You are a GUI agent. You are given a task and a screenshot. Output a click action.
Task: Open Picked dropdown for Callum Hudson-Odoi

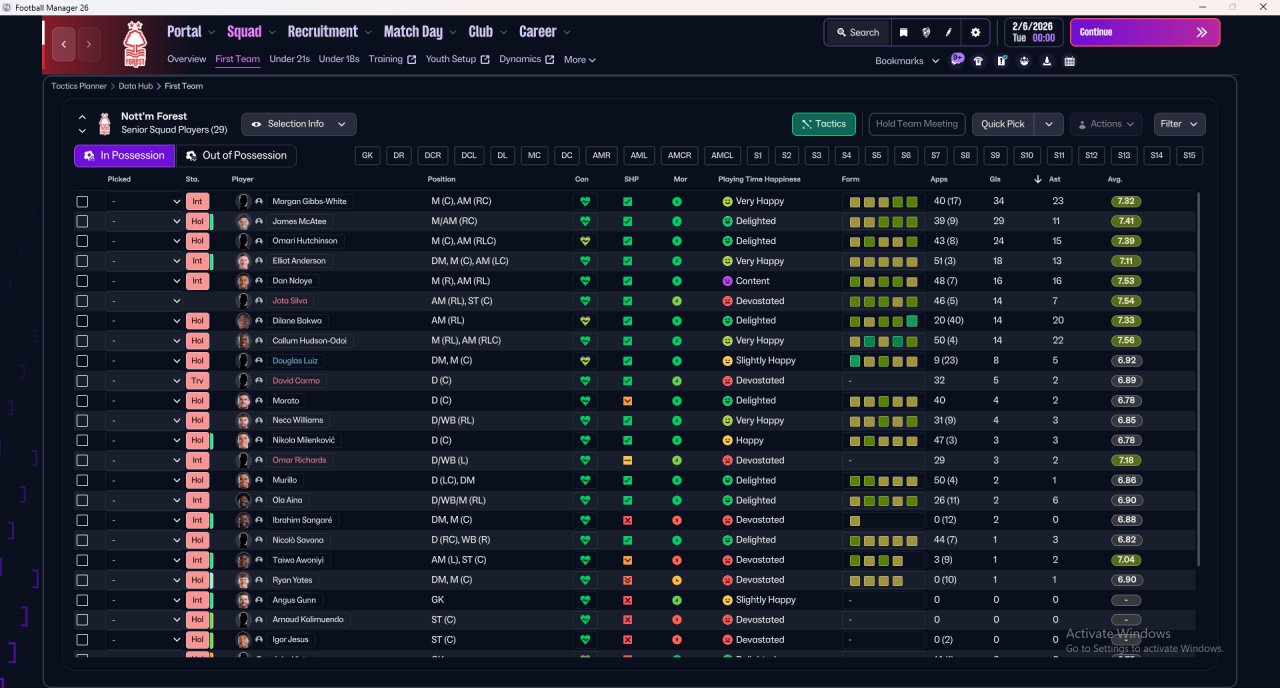click(144, 341)
